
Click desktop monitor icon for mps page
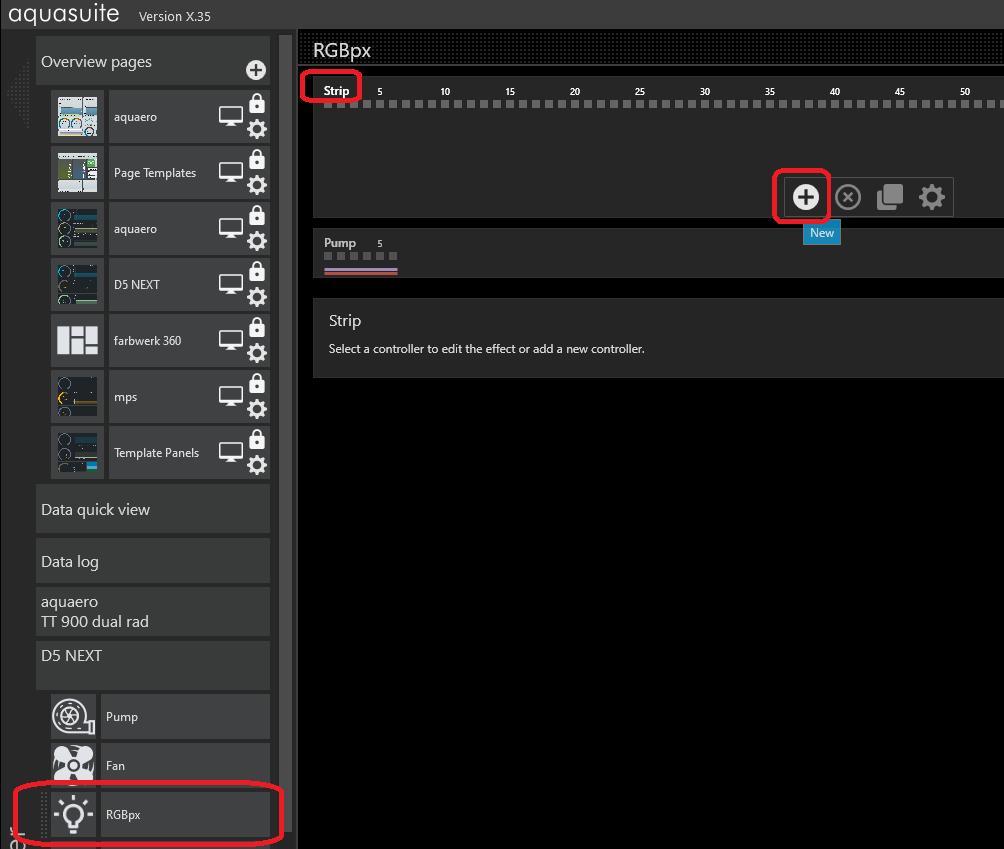[x=231, y=396]
